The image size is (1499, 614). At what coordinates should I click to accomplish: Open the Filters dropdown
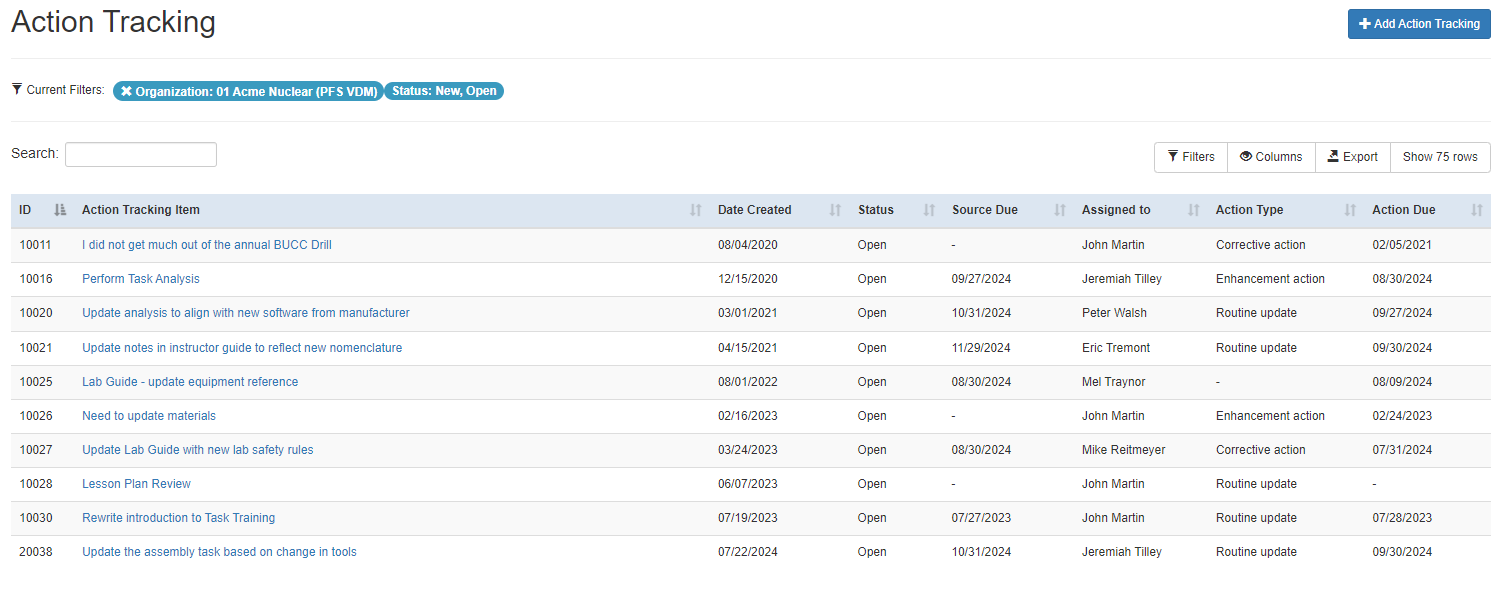[1191, 157]
